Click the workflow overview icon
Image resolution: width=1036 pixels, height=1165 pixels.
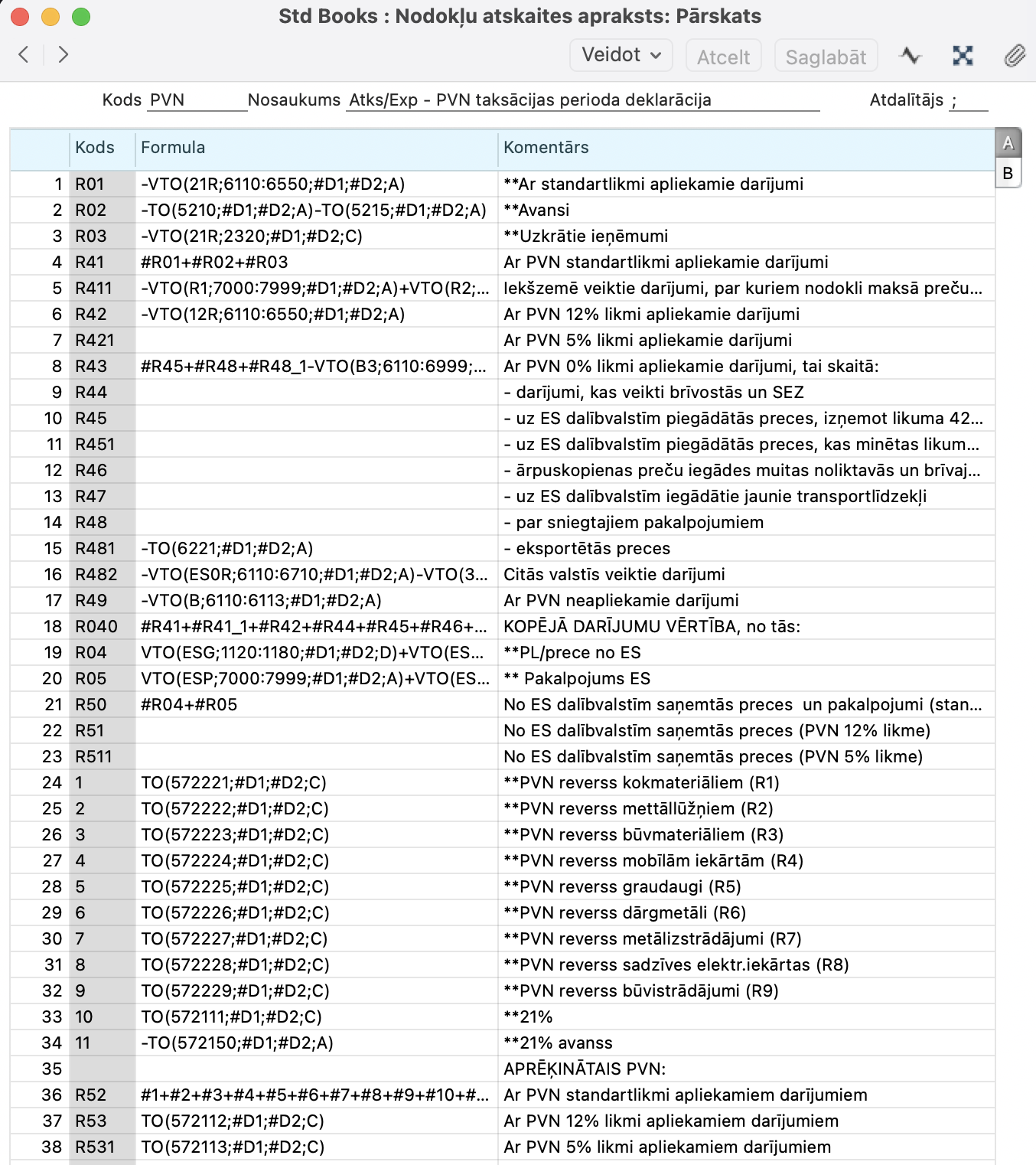[x=963, y=56]
